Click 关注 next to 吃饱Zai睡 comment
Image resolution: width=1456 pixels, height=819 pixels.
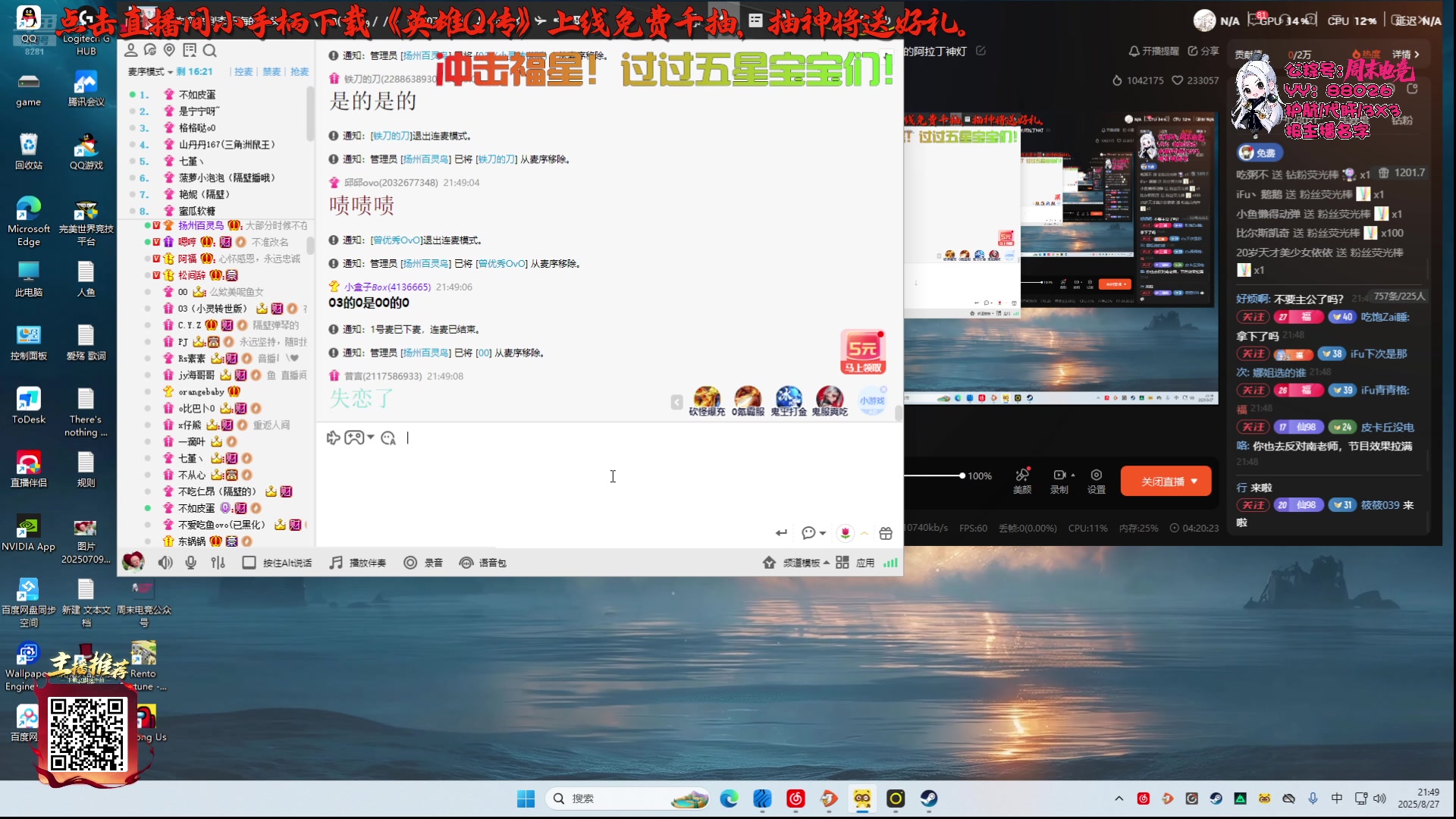1253,317
